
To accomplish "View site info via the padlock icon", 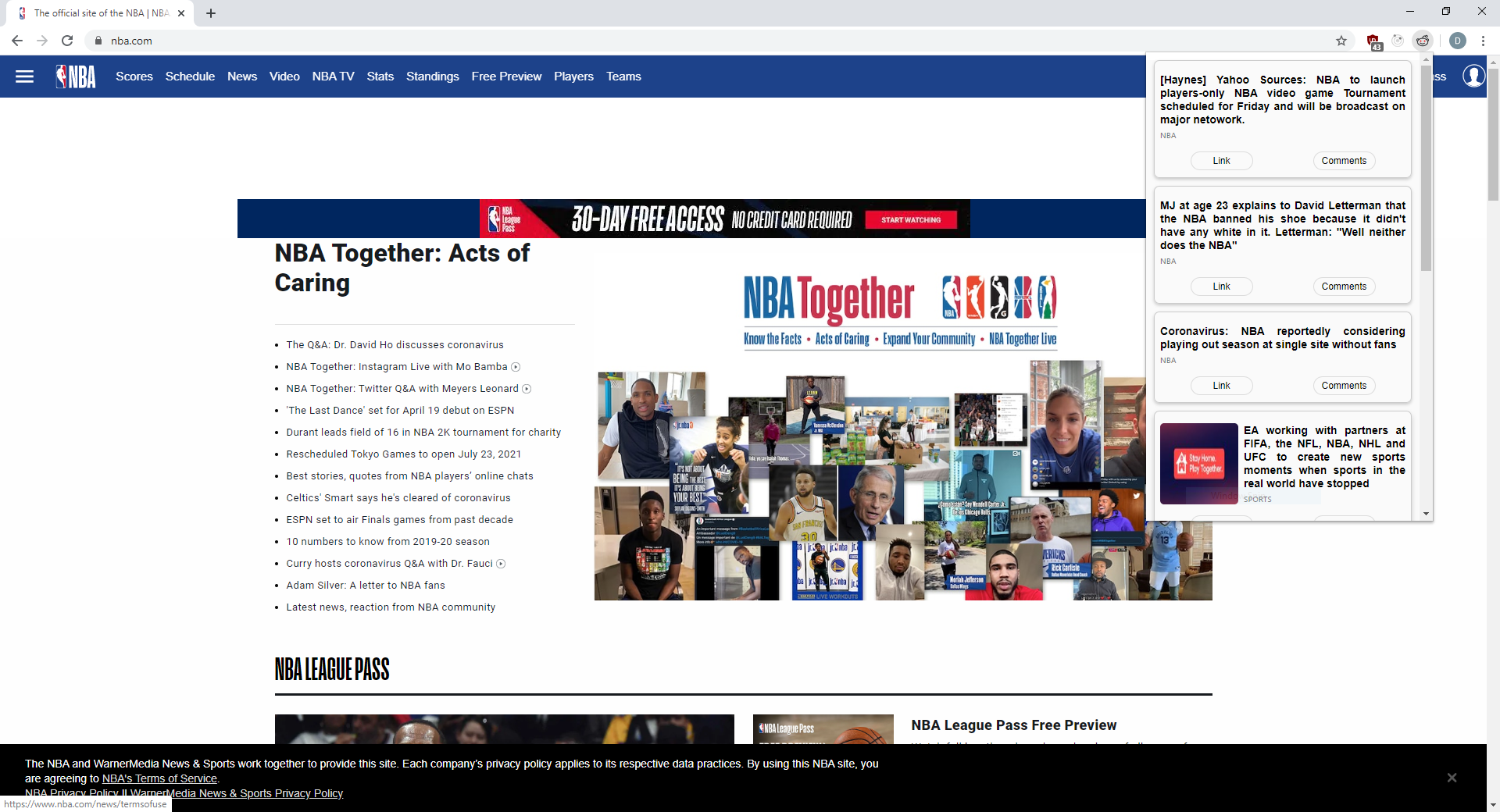I will pyautogui.click(x=98, y=41).
